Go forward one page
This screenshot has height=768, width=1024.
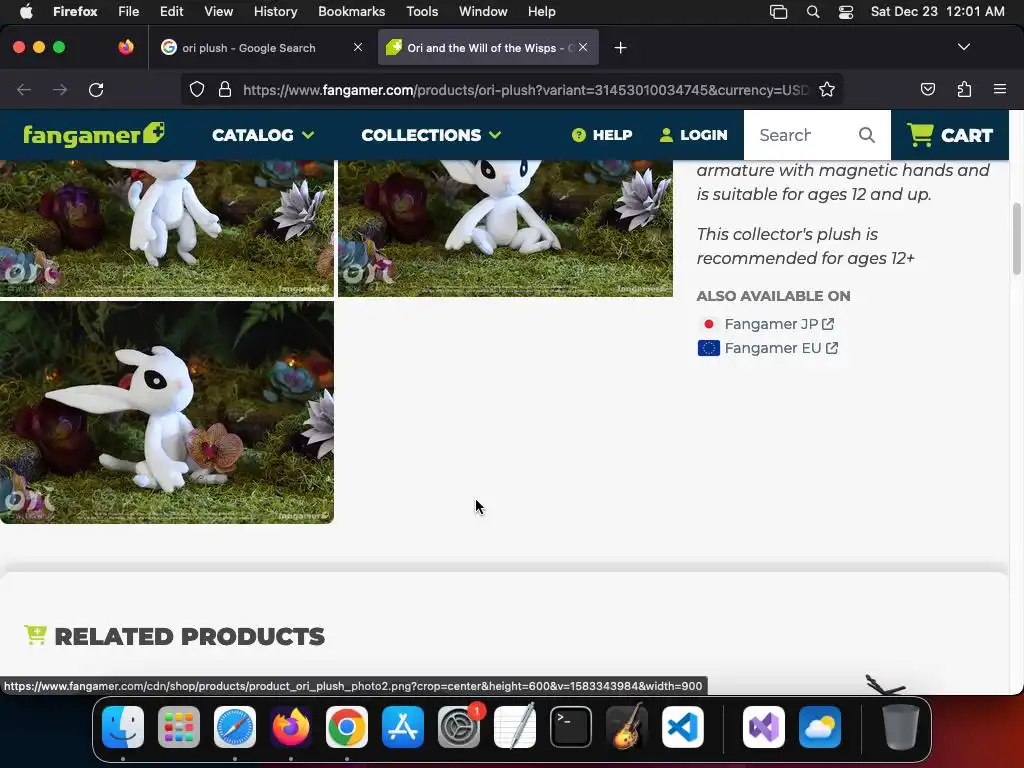[60, 89]
